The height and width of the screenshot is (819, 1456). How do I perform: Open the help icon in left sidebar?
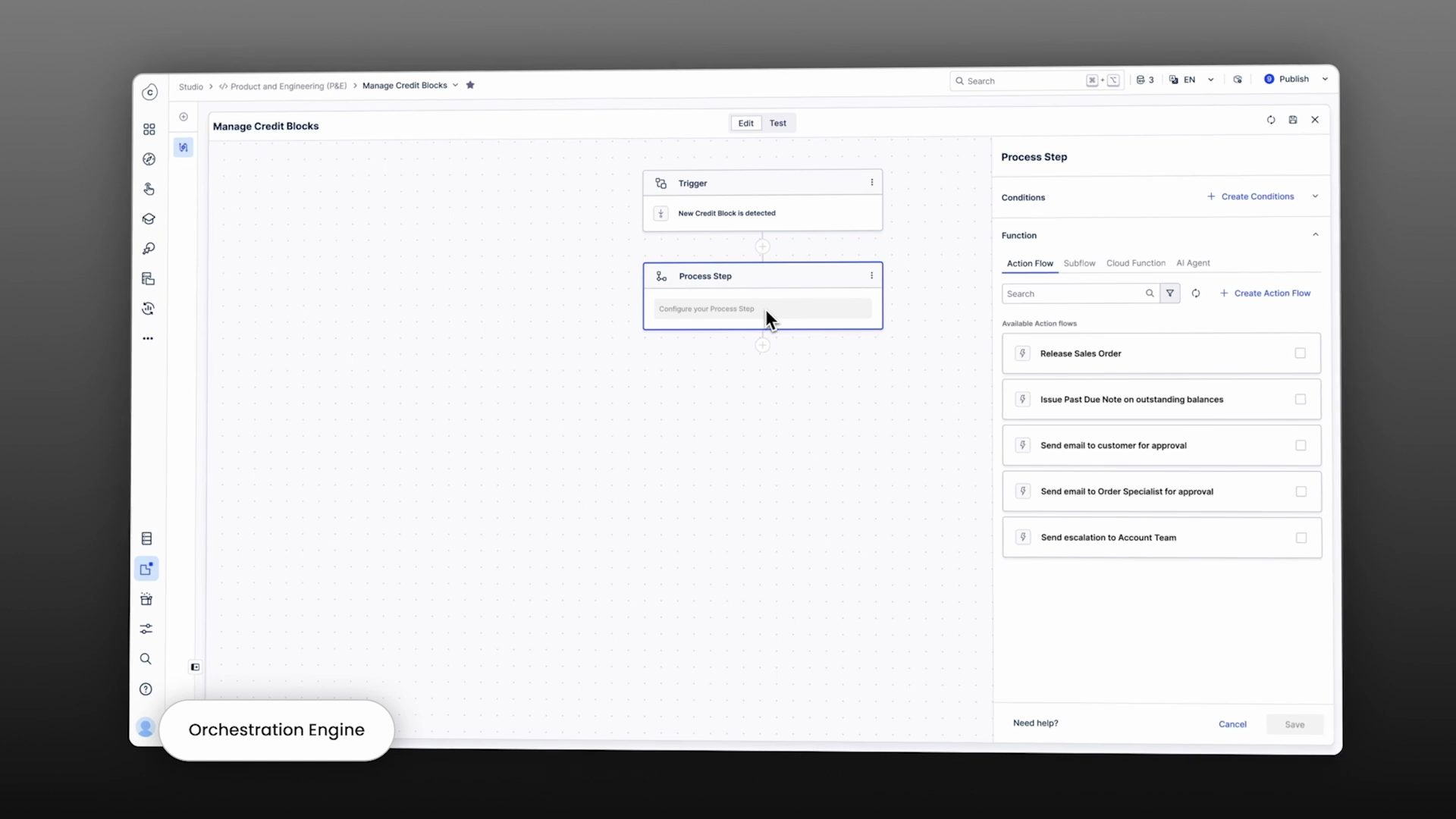(x=146, y=689)
